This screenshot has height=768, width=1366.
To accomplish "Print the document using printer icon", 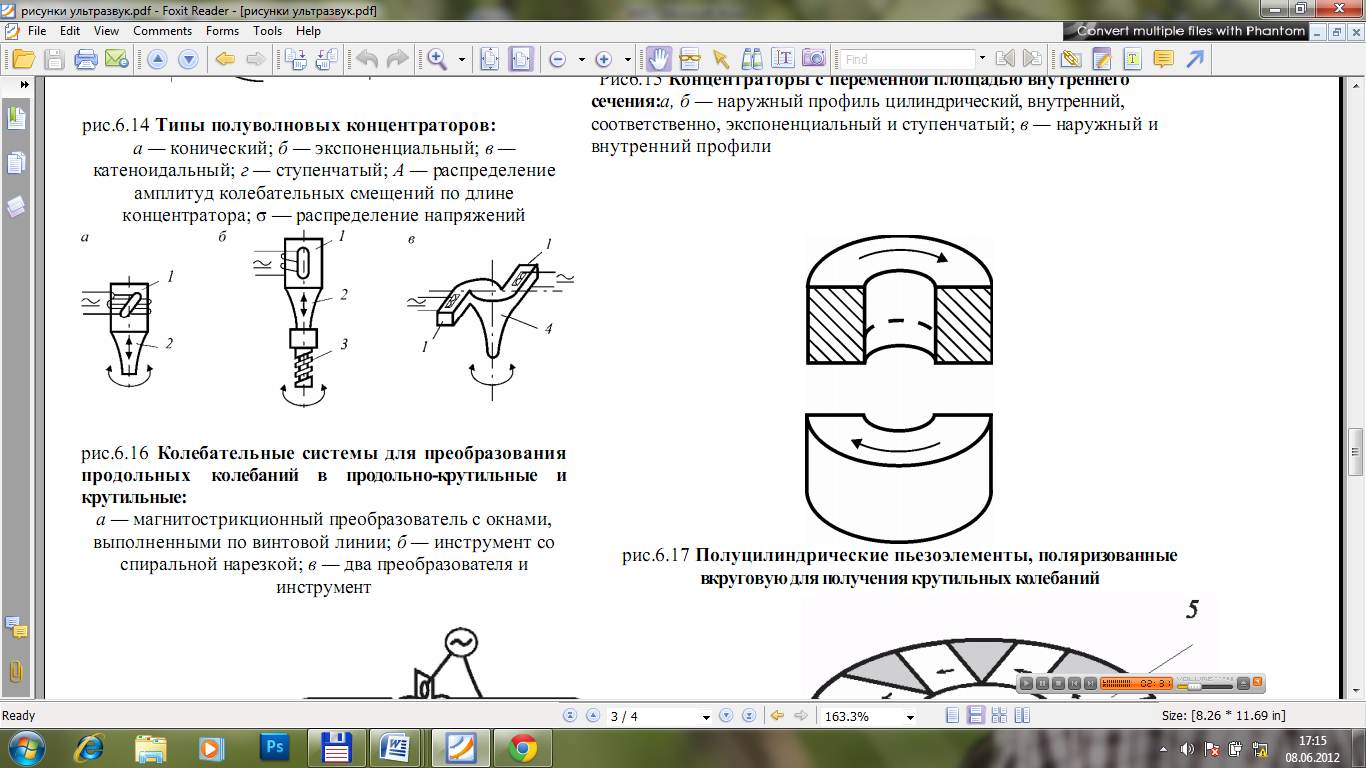I will click(86, 59).
